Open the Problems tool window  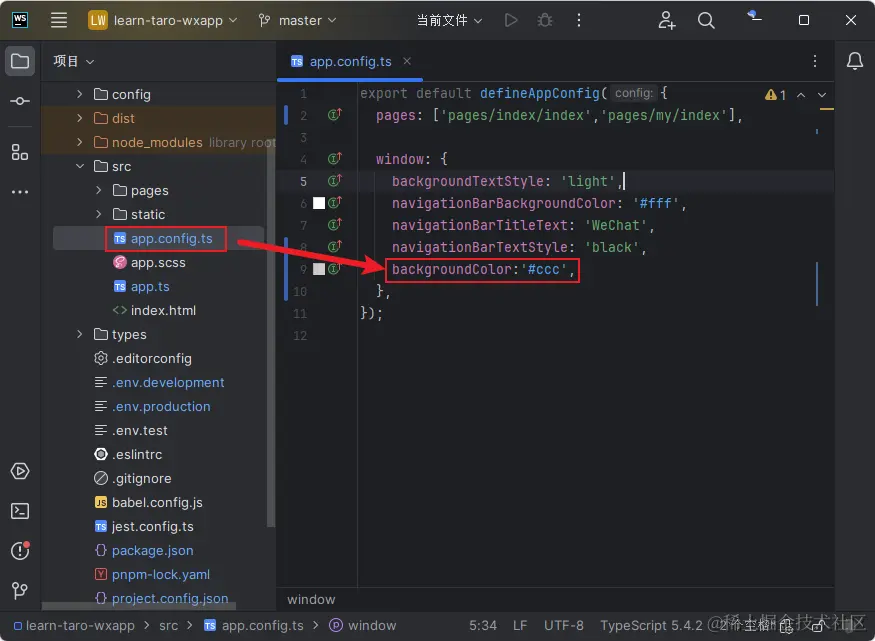(x=20, y=551)
